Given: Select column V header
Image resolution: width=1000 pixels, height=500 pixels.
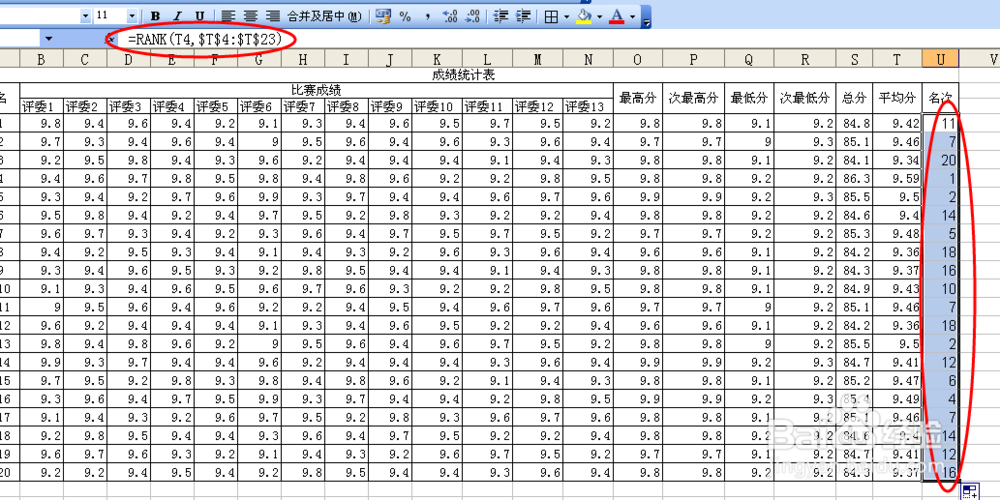Looking at the screenshot, I should [979, 59].
